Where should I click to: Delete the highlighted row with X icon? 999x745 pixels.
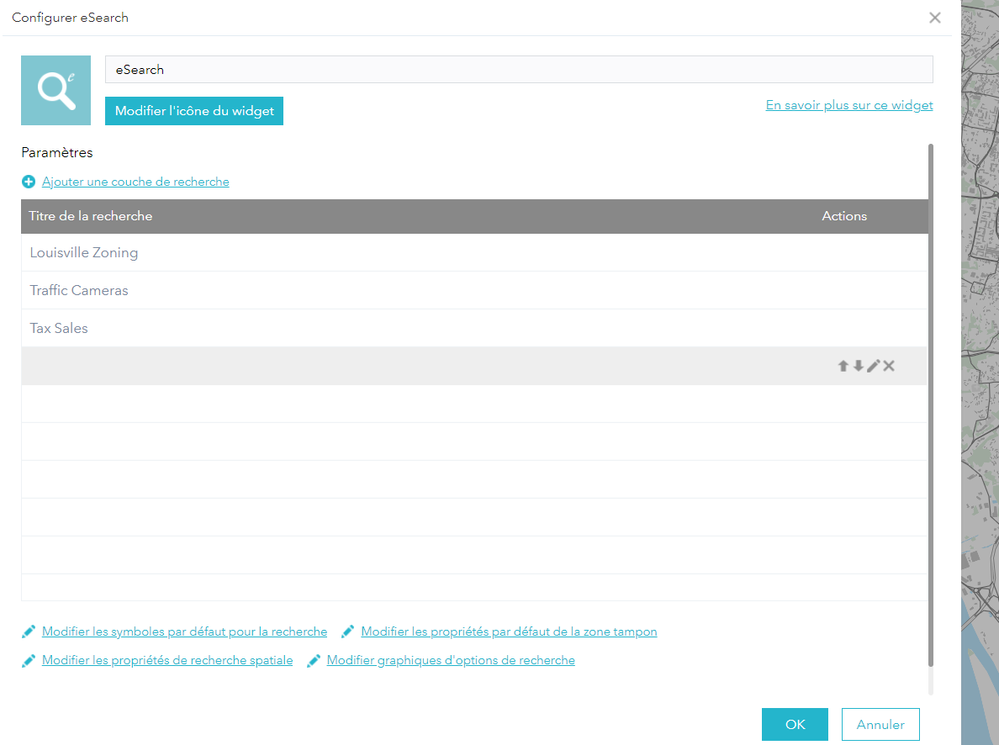(889, 366)
